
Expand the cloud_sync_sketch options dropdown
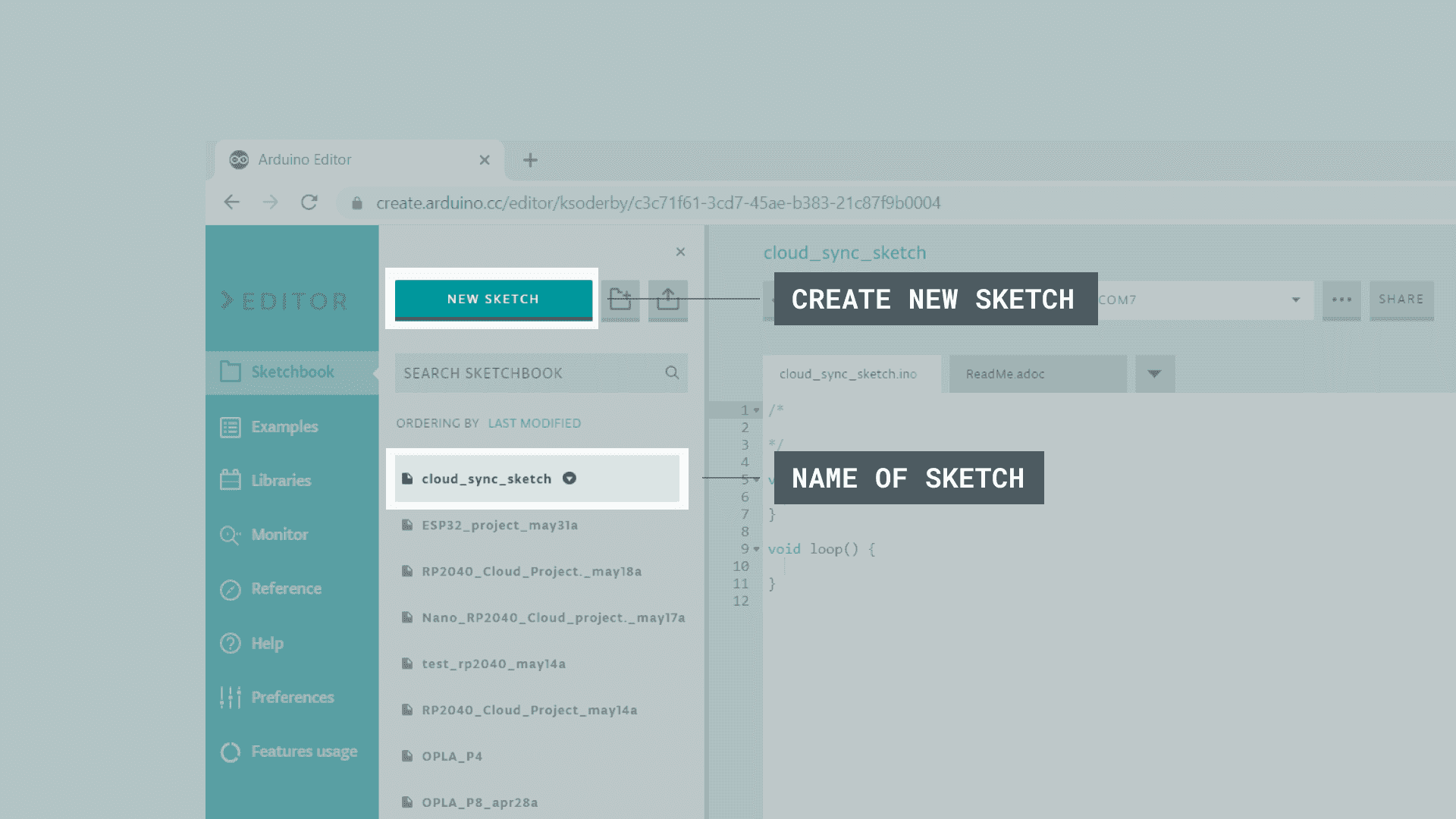pos(570,479)
